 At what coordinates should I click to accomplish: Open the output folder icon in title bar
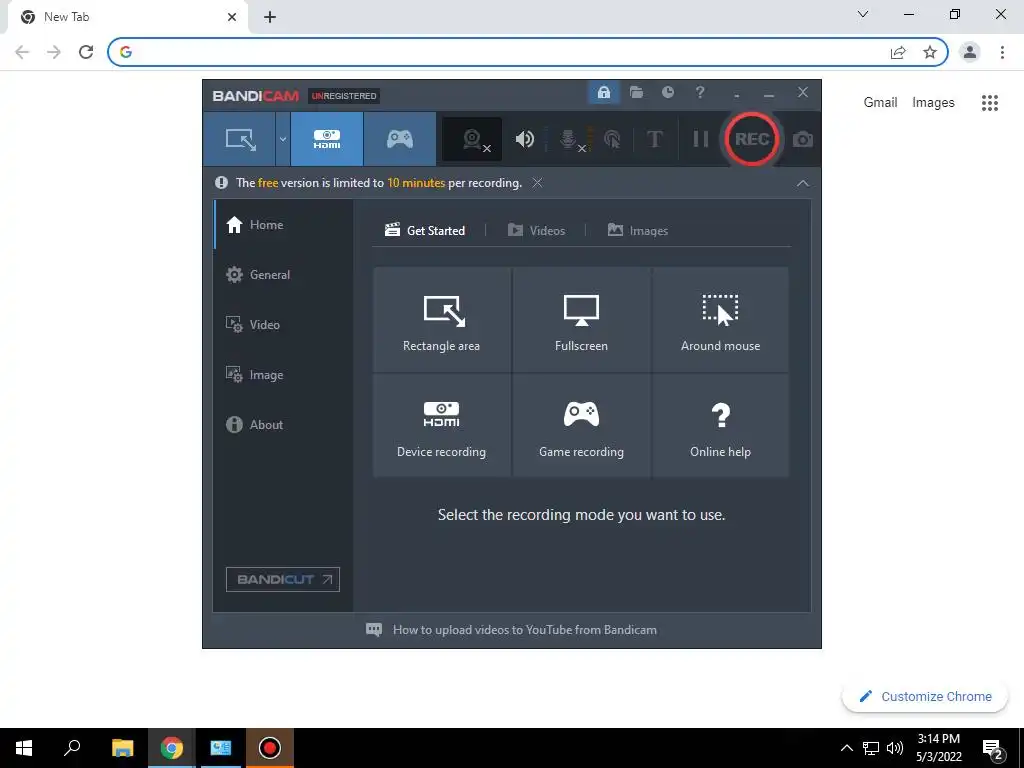tap(636, 93)
